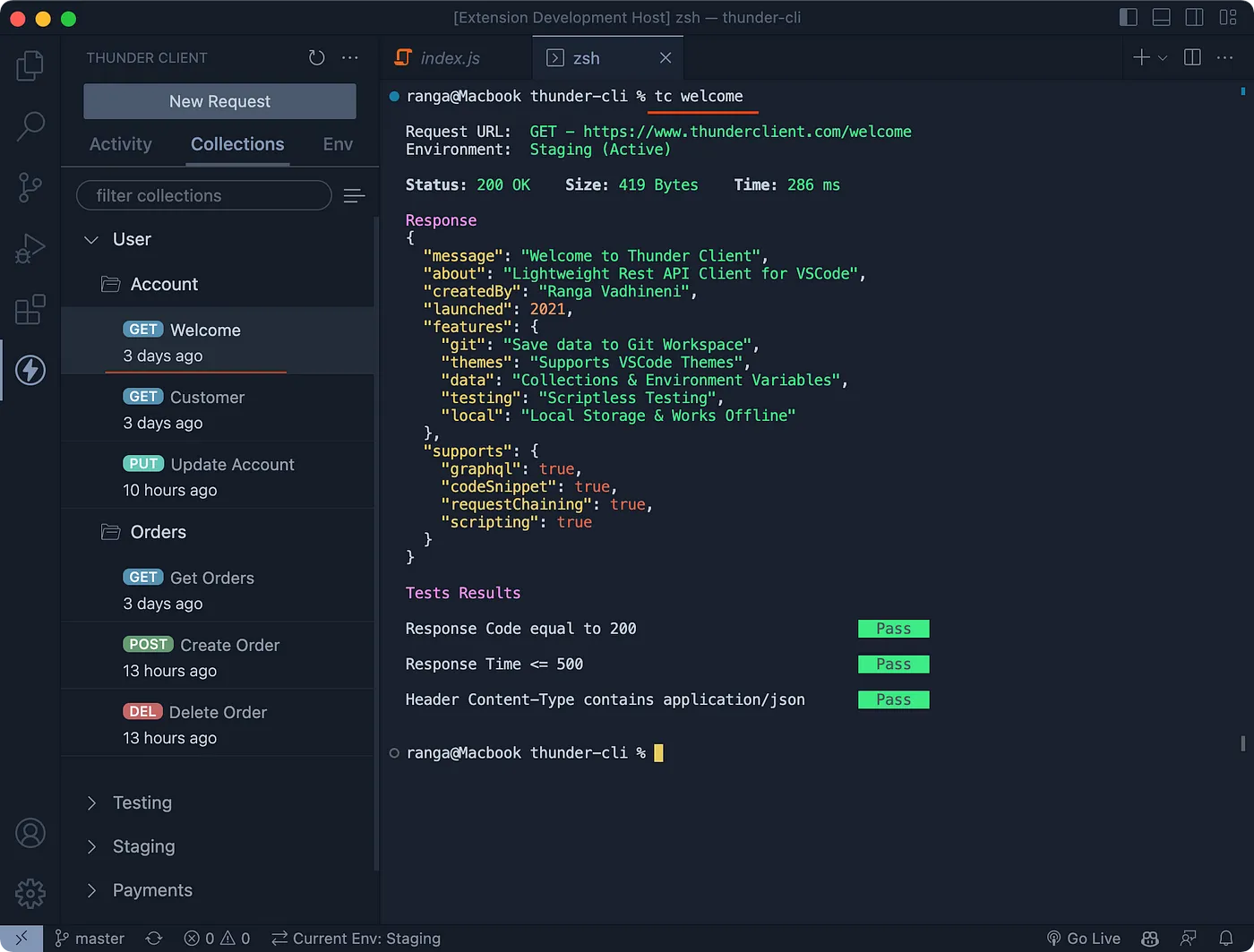Click the Manage gear icon
Screen dimensions: 1254x952
point(30,893)
